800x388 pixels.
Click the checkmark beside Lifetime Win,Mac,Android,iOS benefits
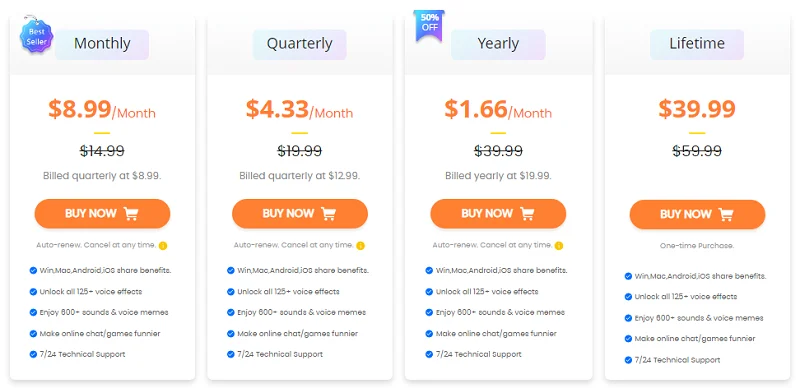point(628,276)
